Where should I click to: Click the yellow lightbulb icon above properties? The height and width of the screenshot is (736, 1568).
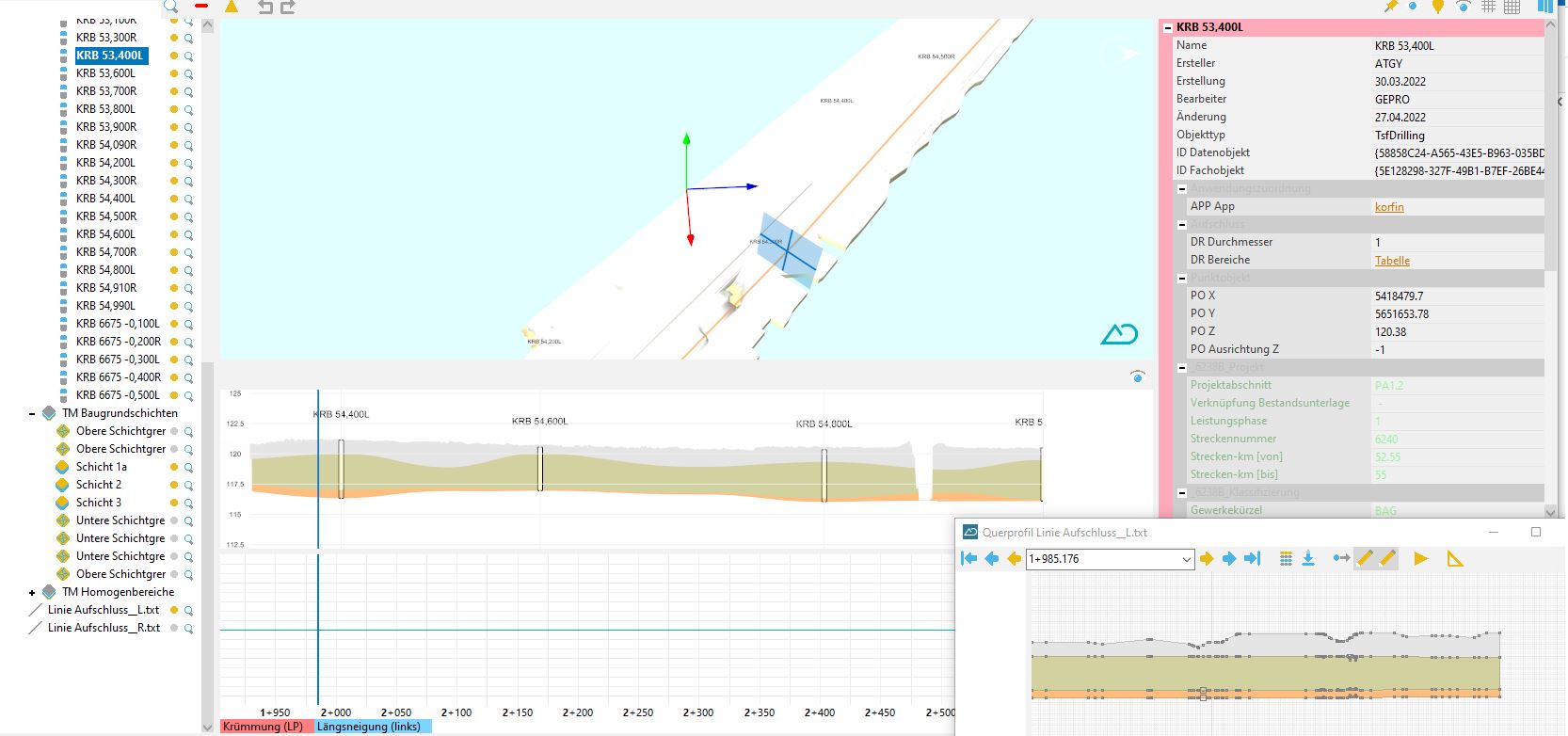(1438, 7)
